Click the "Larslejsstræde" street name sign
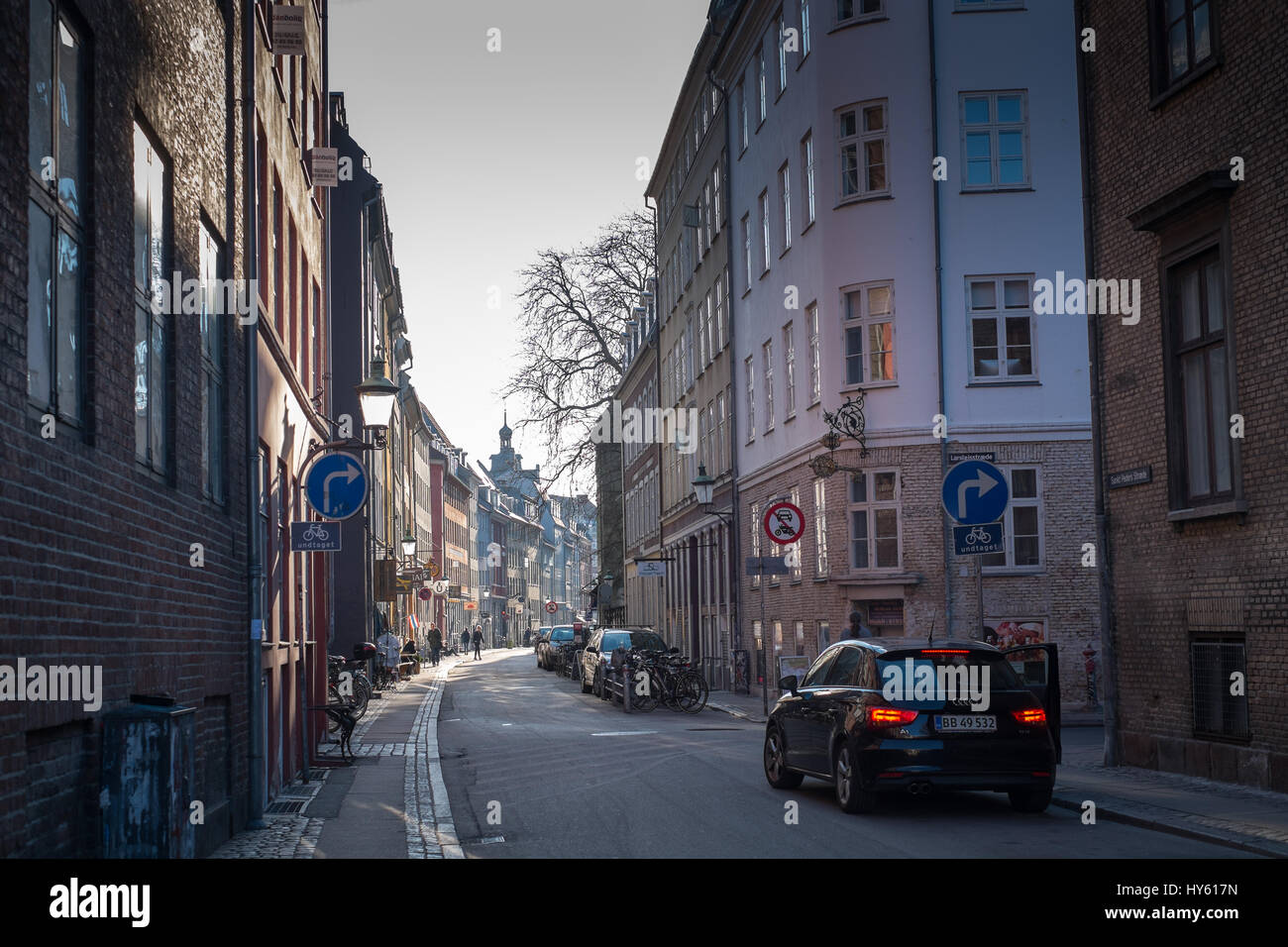This screenshot has width=1288, height=947. click(970, 458)
